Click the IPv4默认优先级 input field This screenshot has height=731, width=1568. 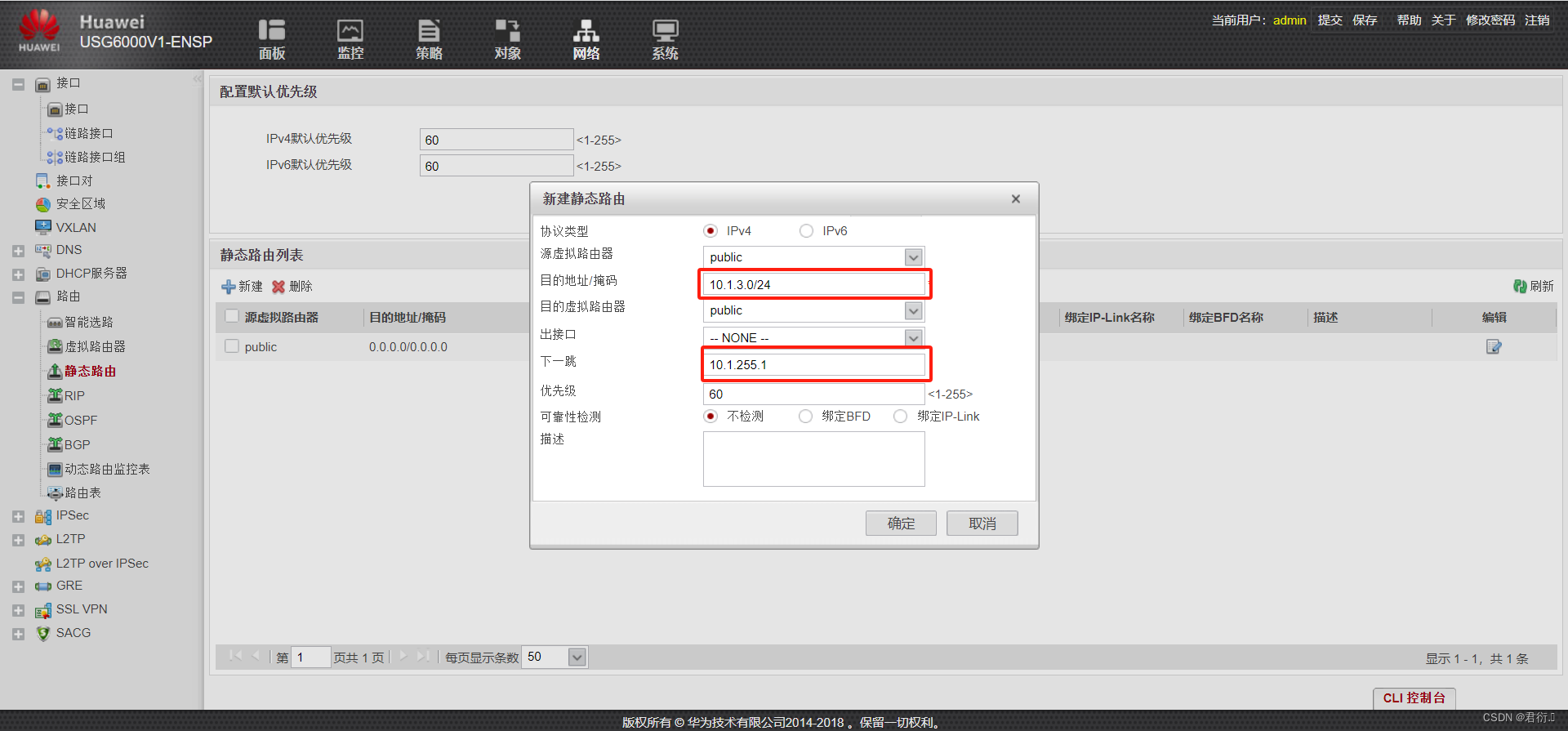pyautogui.click(x=497, y=140)
